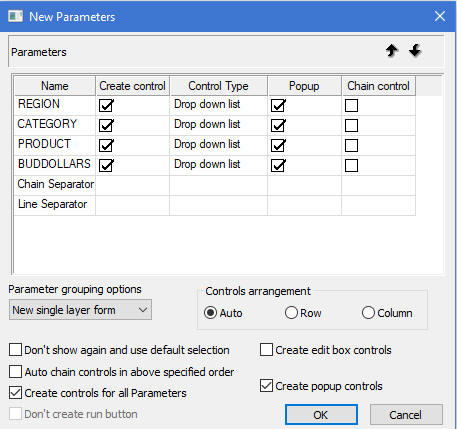Select the Column arrangement radio button
This screenshot has height=429, width=457.
(x=368, y=313)
